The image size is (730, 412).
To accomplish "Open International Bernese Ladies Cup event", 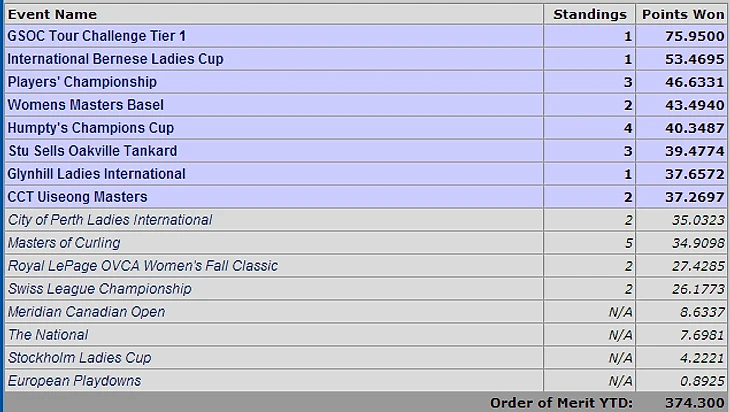I will (x=115, y=59).
